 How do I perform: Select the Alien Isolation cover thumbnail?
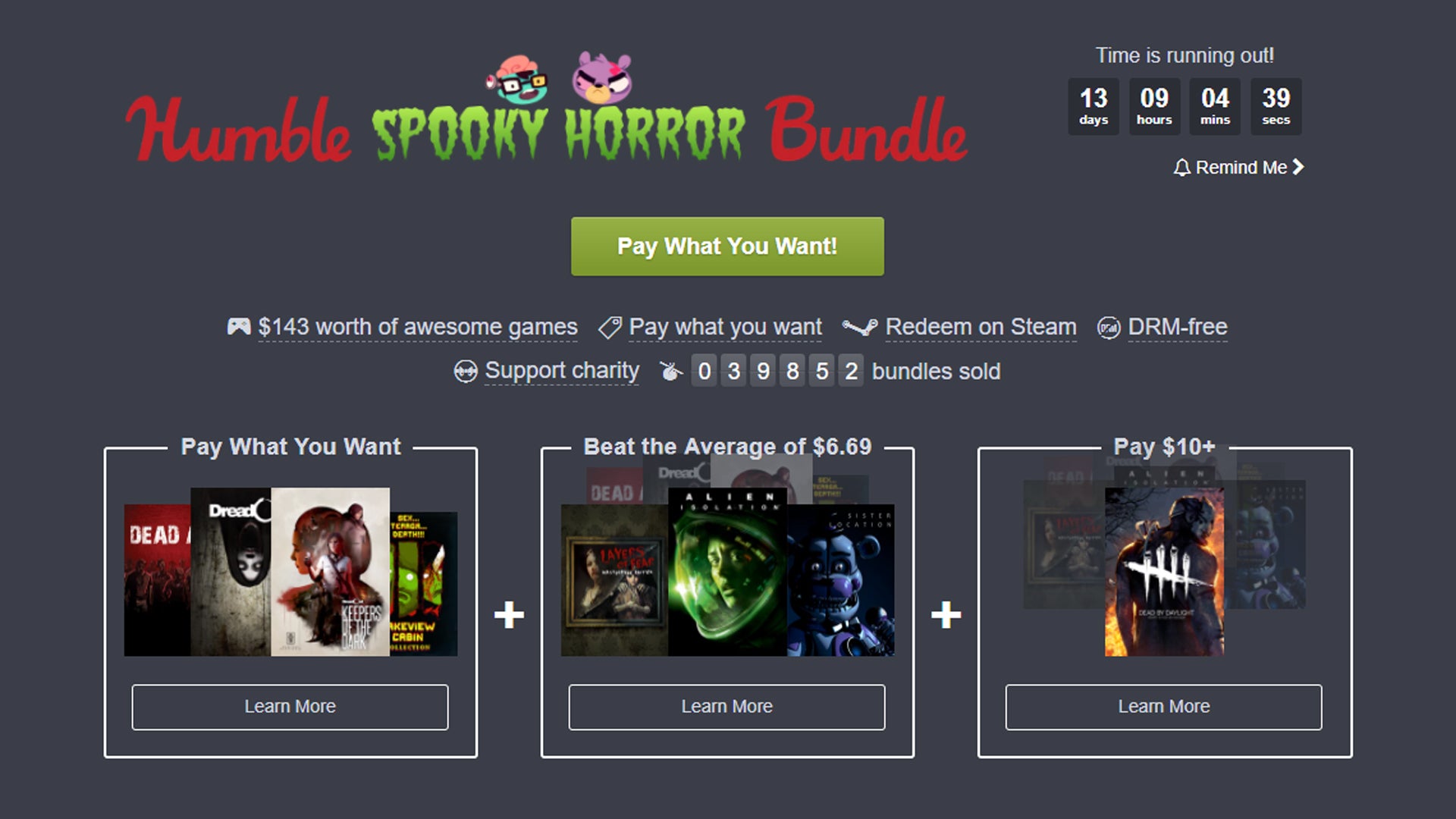727,572
